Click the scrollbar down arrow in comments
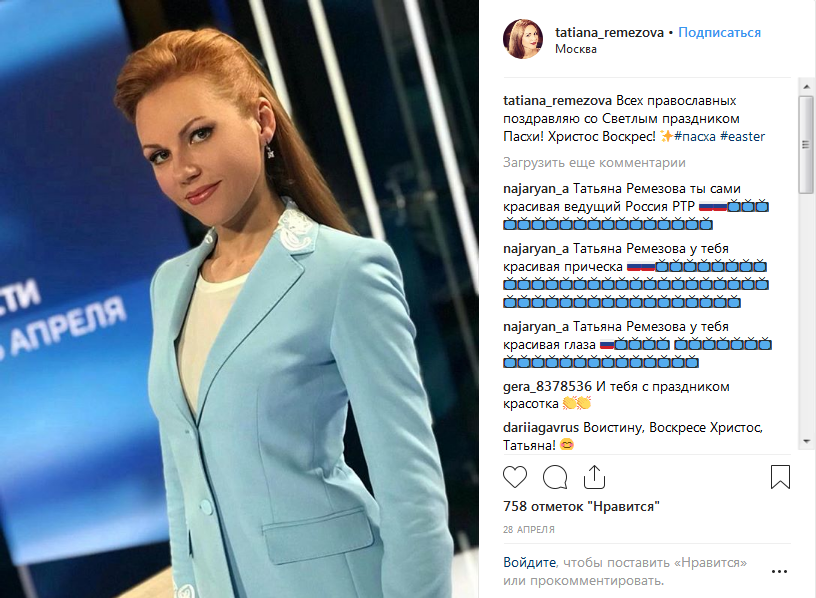Screen dimensions: 816x598 [807, 441]
